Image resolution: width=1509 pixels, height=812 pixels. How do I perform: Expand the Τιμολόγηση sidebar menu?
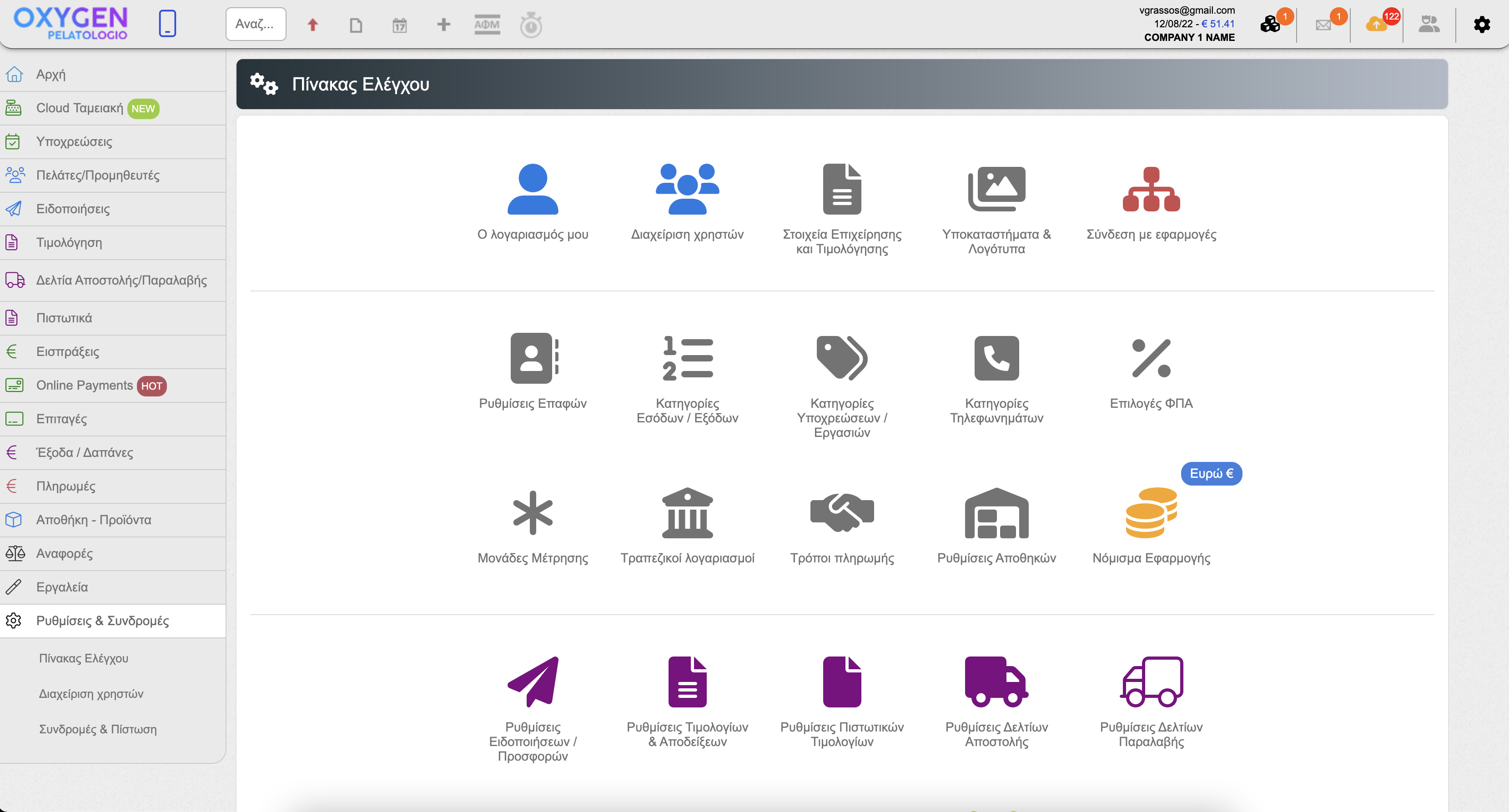coord(69,242)
